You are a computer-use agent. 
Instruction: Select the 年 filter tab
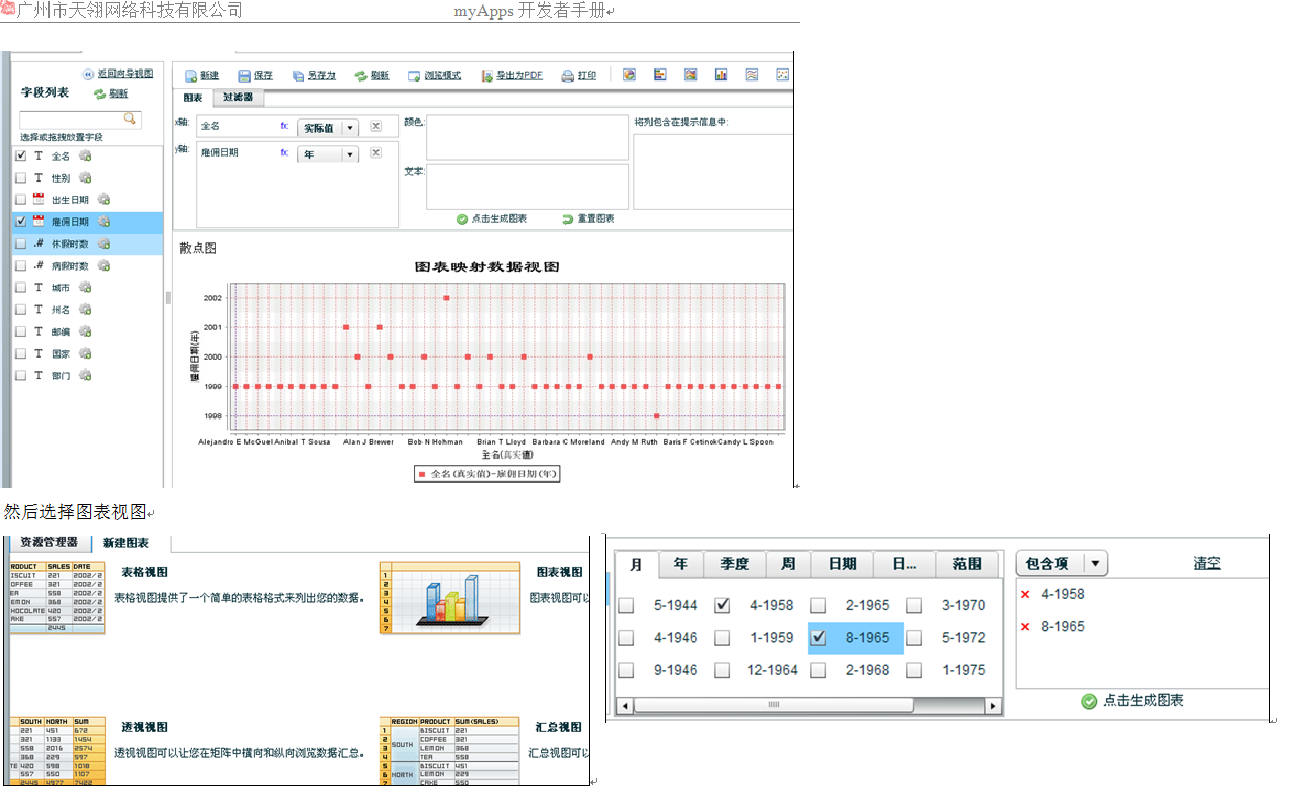point(681,564)
